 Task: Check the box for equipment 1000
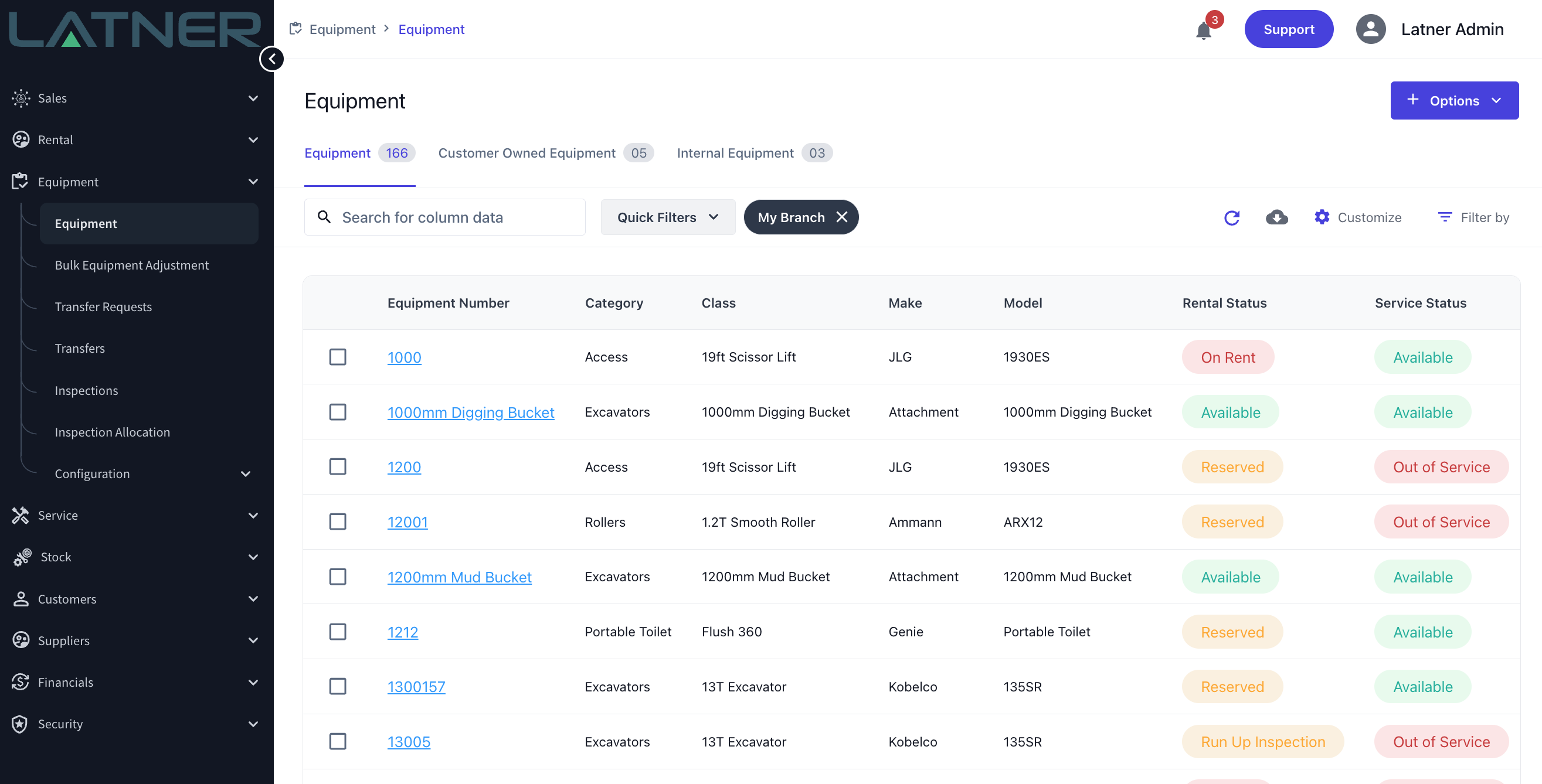tap(338, 357)
